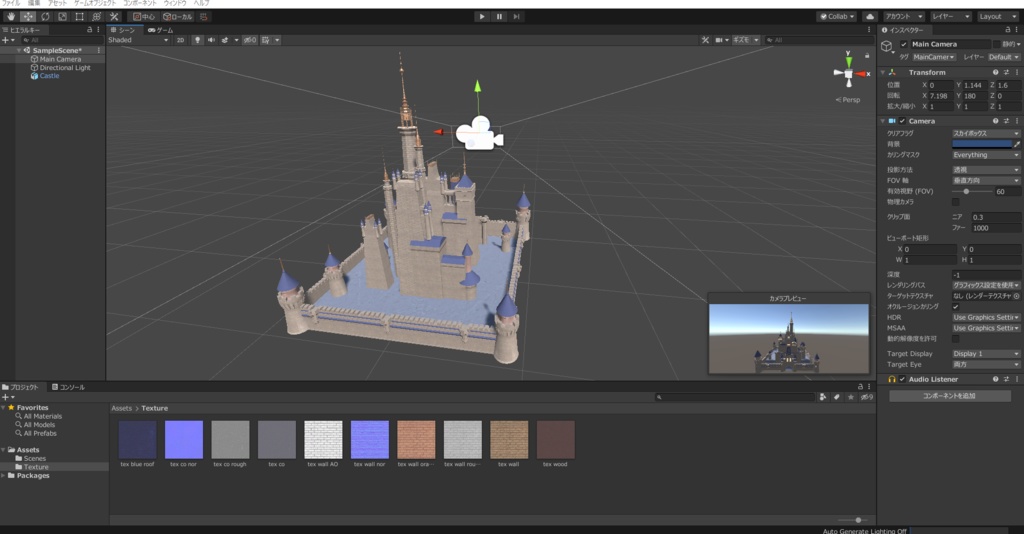Open the Collab button
This screenshot has width=1024, height=534.
837,16
